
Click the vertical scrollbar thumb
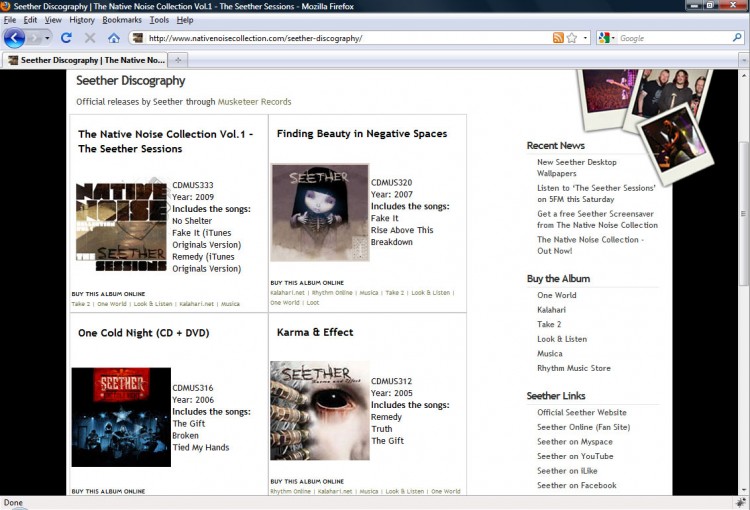pos(744,214)
